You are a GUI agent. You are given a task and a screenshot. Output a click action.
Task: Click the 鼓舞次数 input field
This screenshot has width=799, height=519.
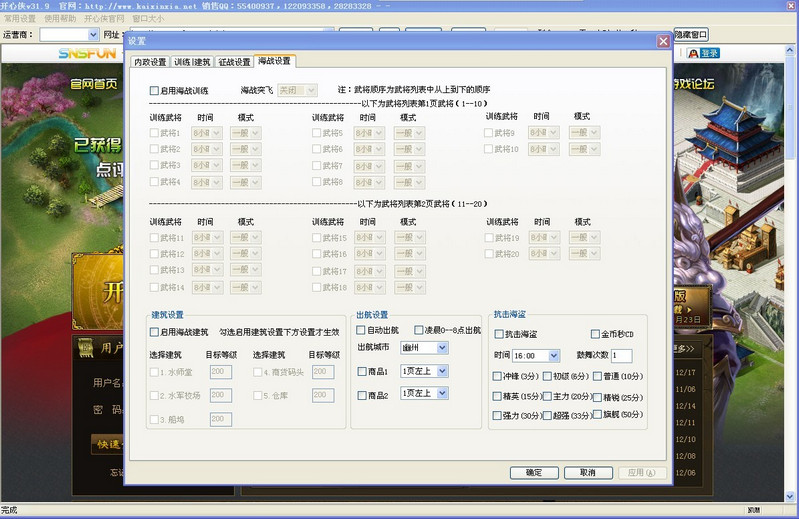621,355
